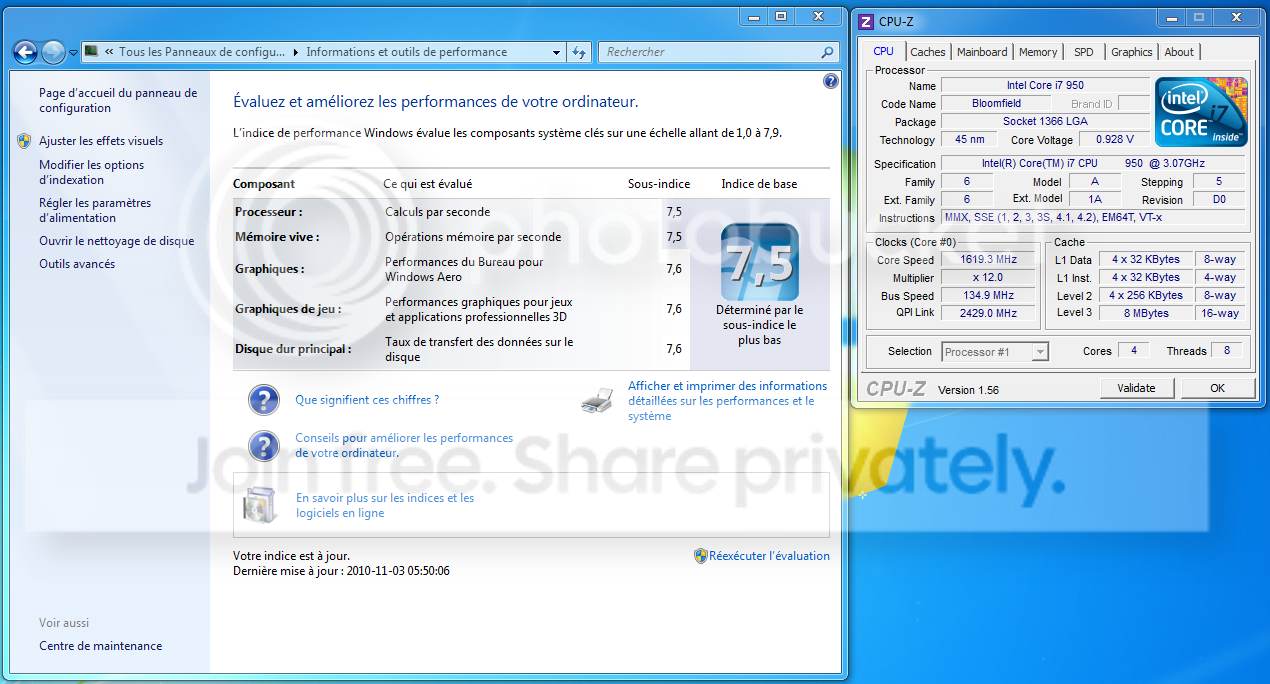Click Réexécuter l'évaluation link

(x=769, y=556)
